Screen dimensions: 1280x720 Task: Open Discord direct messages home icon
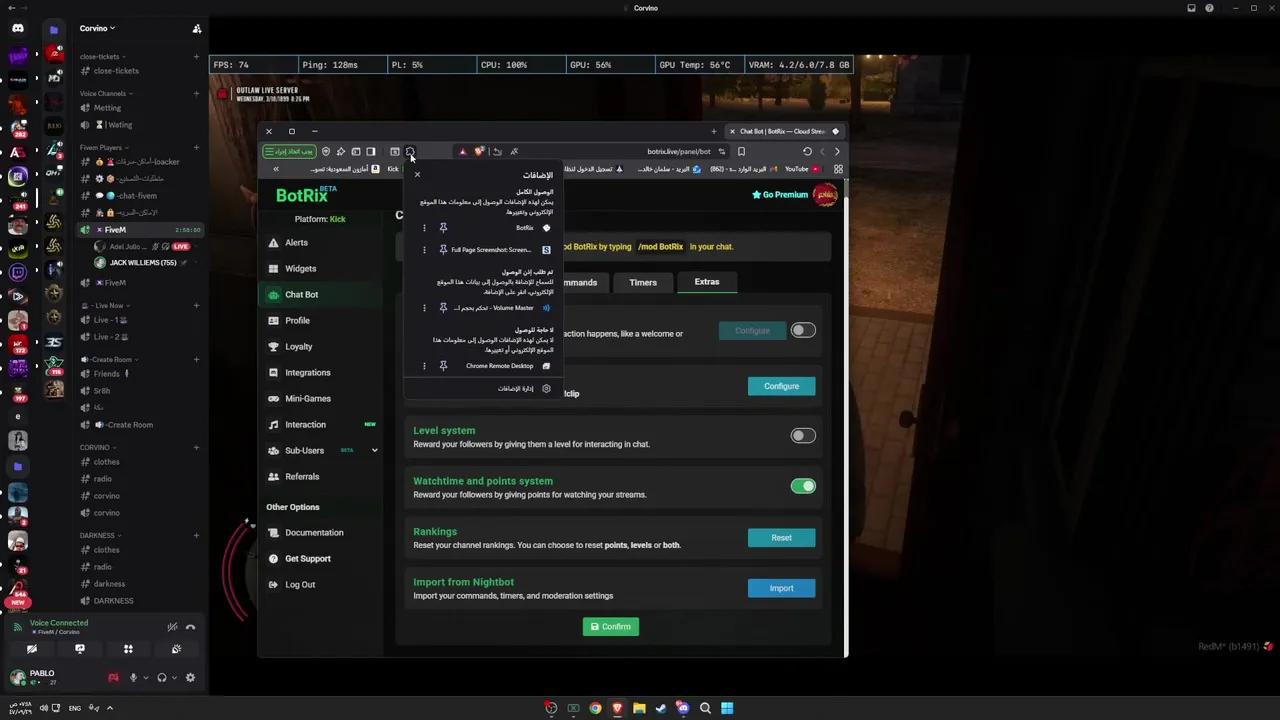coord(17,29)
